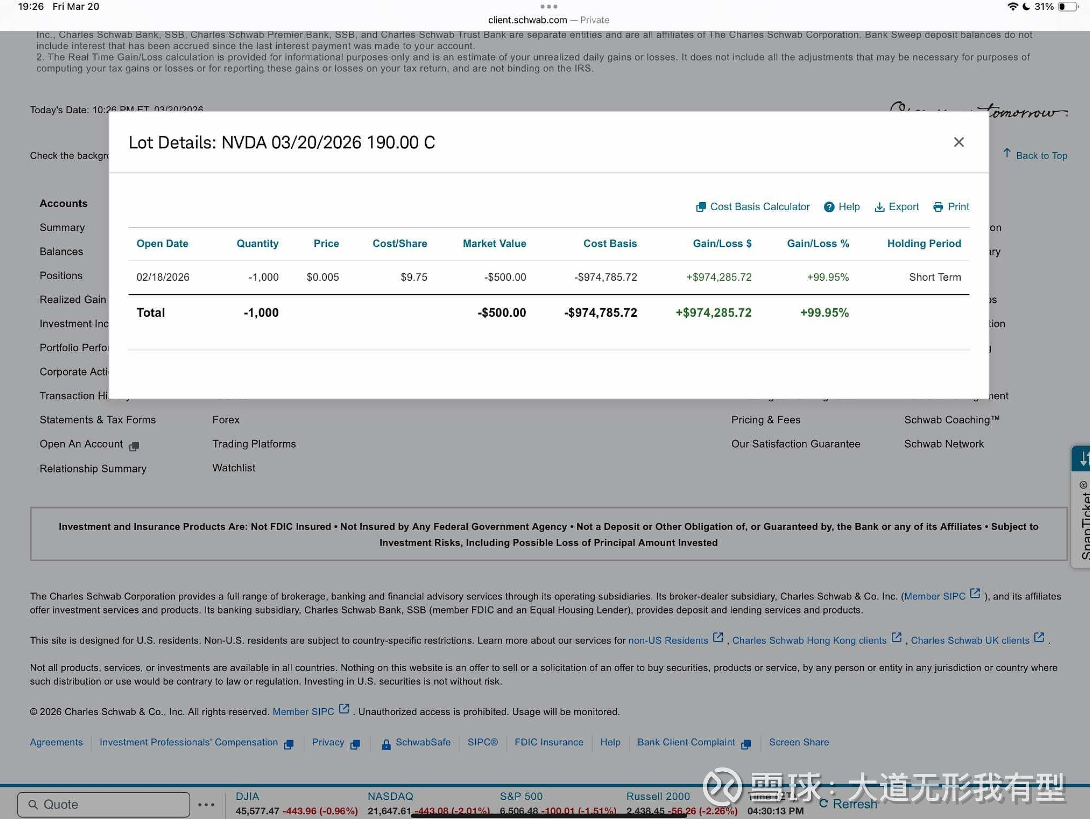Open Trading Platforms menu item

click(x=254, y=444)
